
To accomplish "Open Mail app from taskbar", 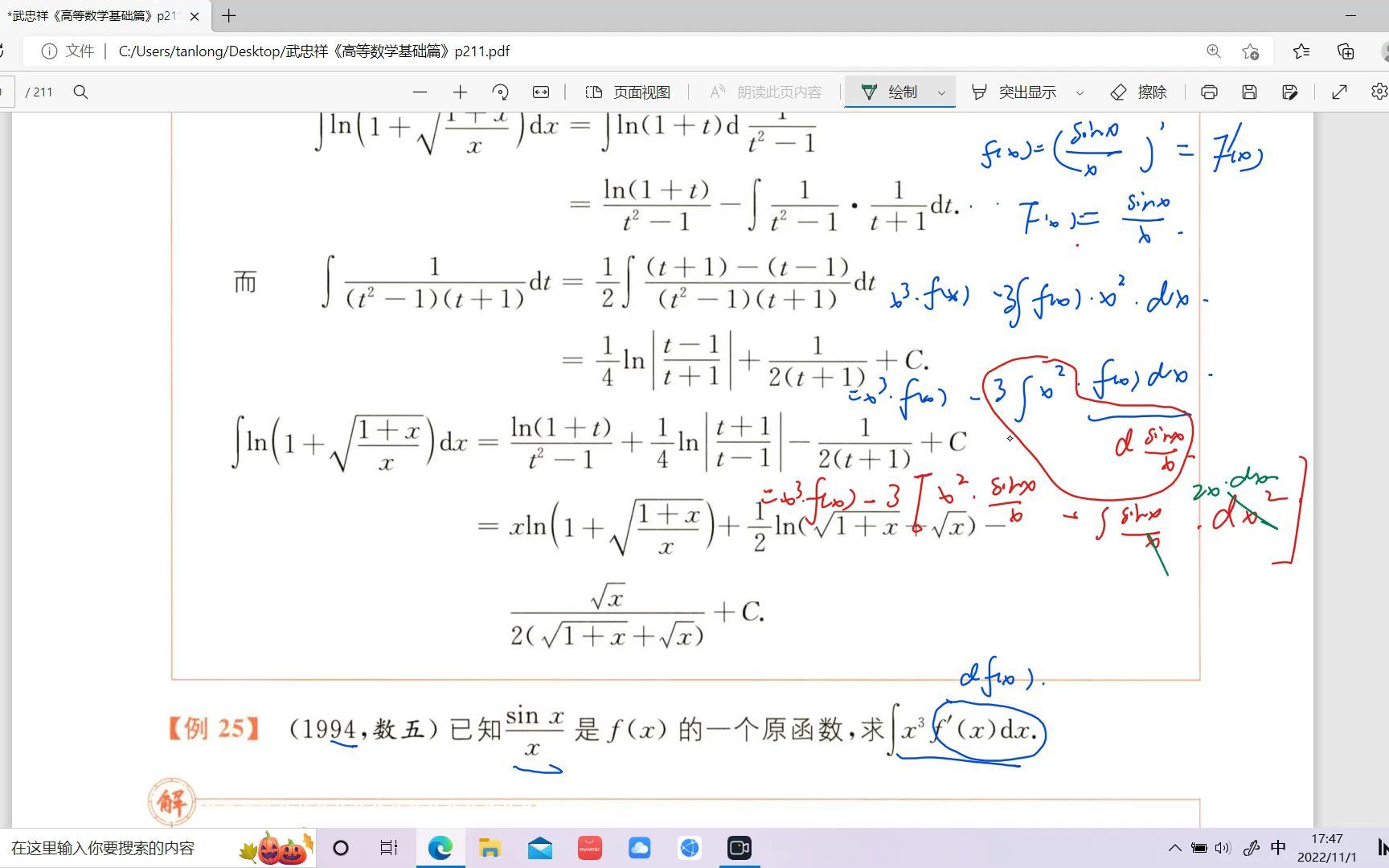I will coord(540,848).
